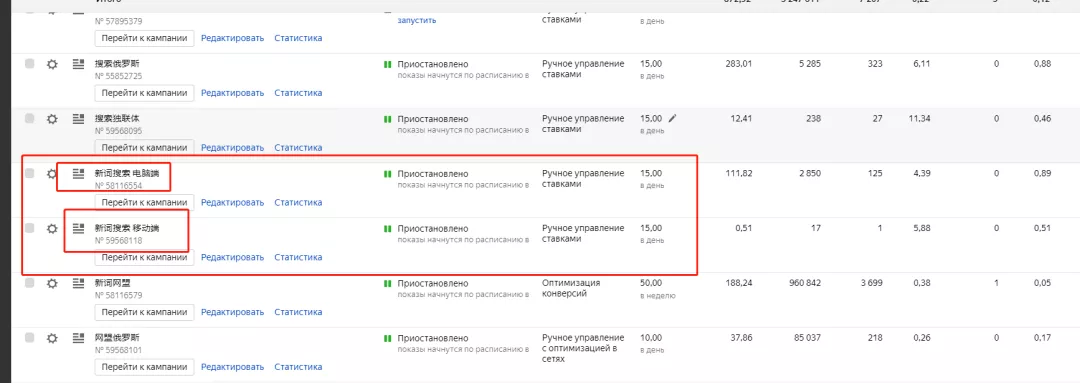Click campaign name 新词网盟
Viewport: 1080px width, 383px height.
[x=113, y=283]
